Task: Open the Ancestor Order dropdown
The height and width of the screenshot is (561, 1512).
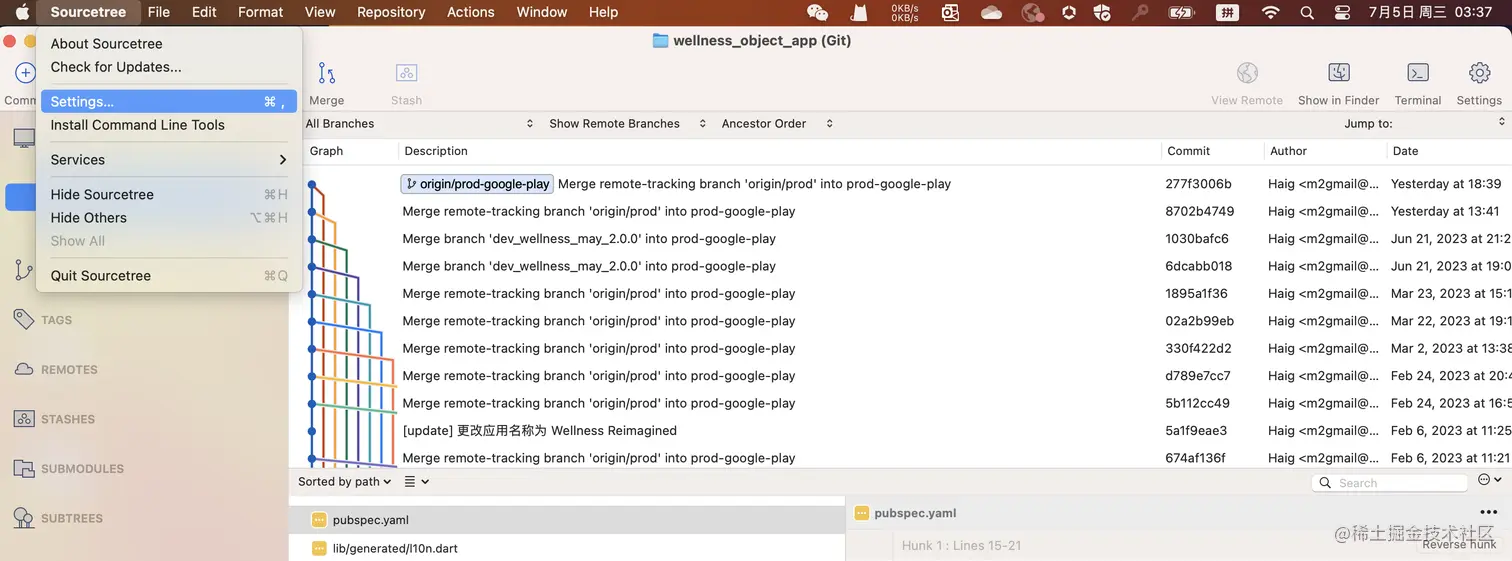Action: coord(777,124)
